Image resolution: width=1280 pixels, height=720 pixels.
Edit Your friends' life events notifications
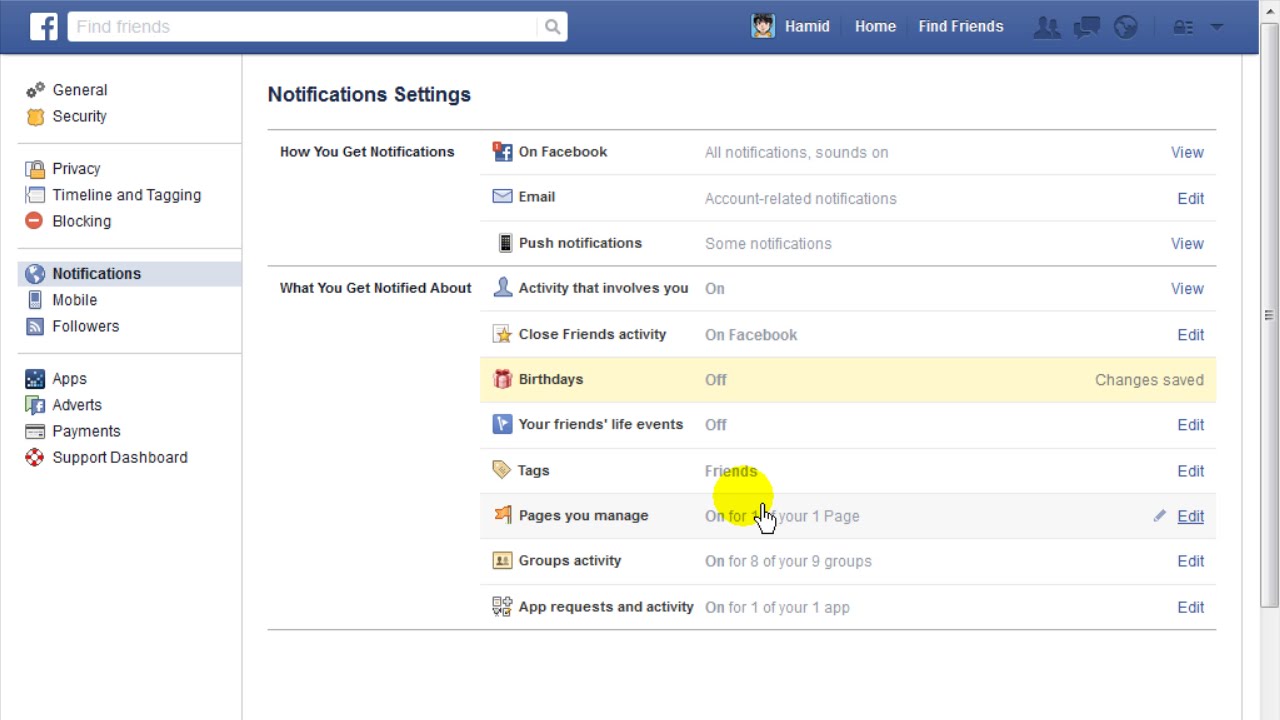pos(1190,425)
